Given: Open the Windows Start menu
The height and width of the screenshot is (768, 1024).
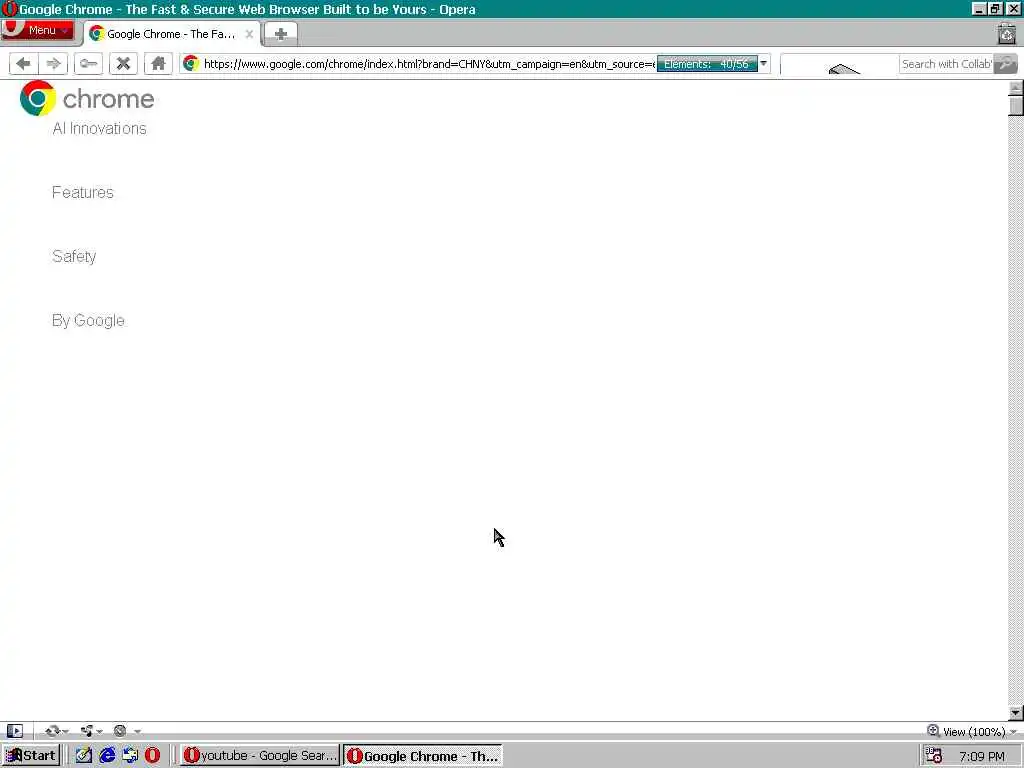Looking at the screenshot, I should pos(31,756).
